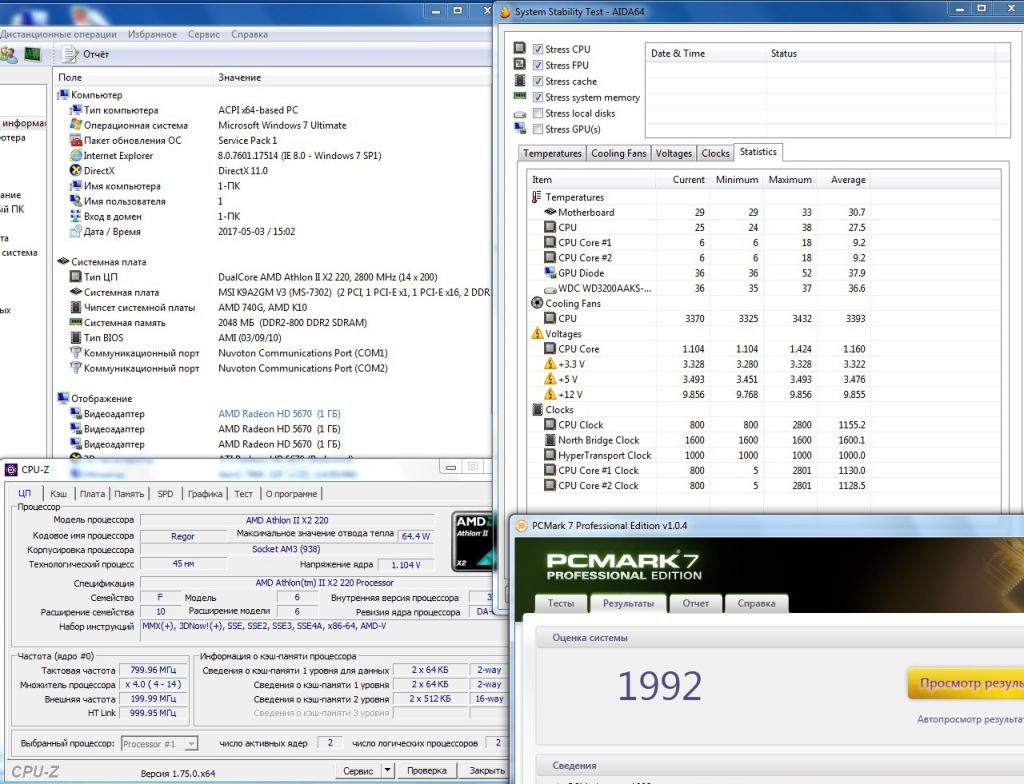The height and width of the screenshot is (784, 1024).
Task: Uncheck the Stress cache checkbox
Action: point(538,81)
